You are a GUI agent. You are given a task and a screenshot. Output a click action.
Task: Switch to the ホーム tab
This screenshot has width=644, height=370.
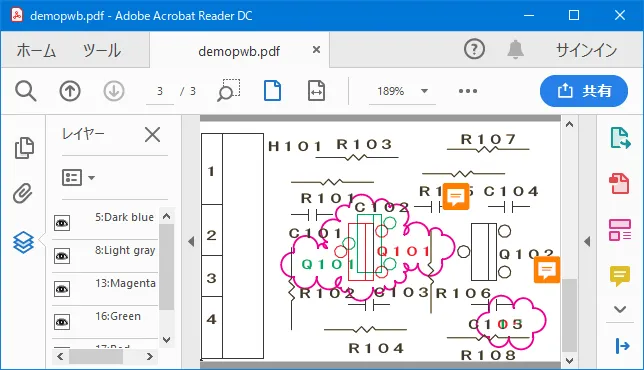(x=36, y=51)
